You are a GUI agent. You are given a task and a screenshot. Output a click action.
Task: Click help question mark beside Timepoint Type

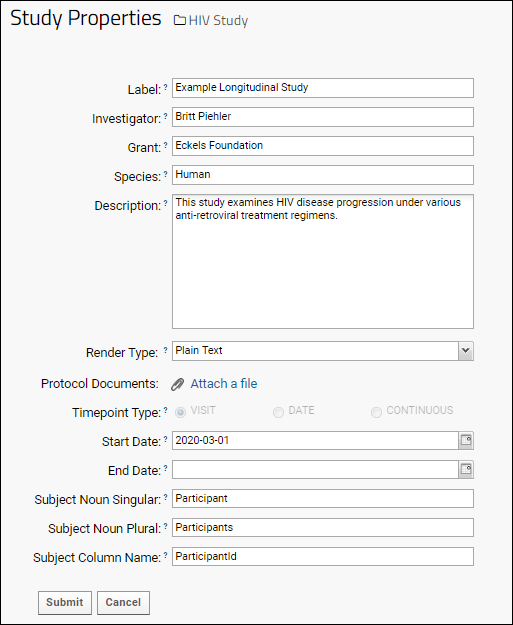pos(165,409)
